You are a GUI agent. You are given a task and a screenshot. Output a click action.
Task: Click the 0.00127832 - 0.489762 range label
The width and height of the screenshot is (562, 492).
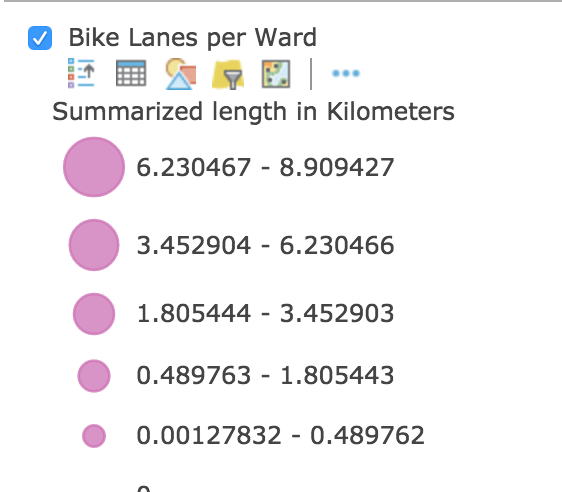[281, 435]
